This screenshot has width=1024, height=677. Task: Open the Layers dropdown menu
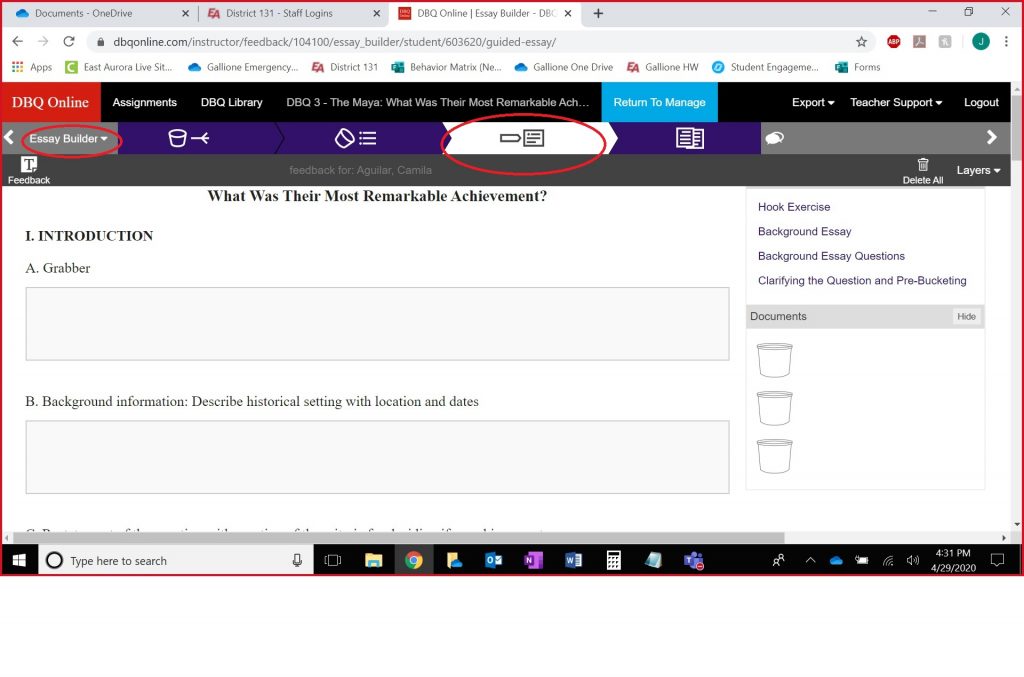click(978, 170)
